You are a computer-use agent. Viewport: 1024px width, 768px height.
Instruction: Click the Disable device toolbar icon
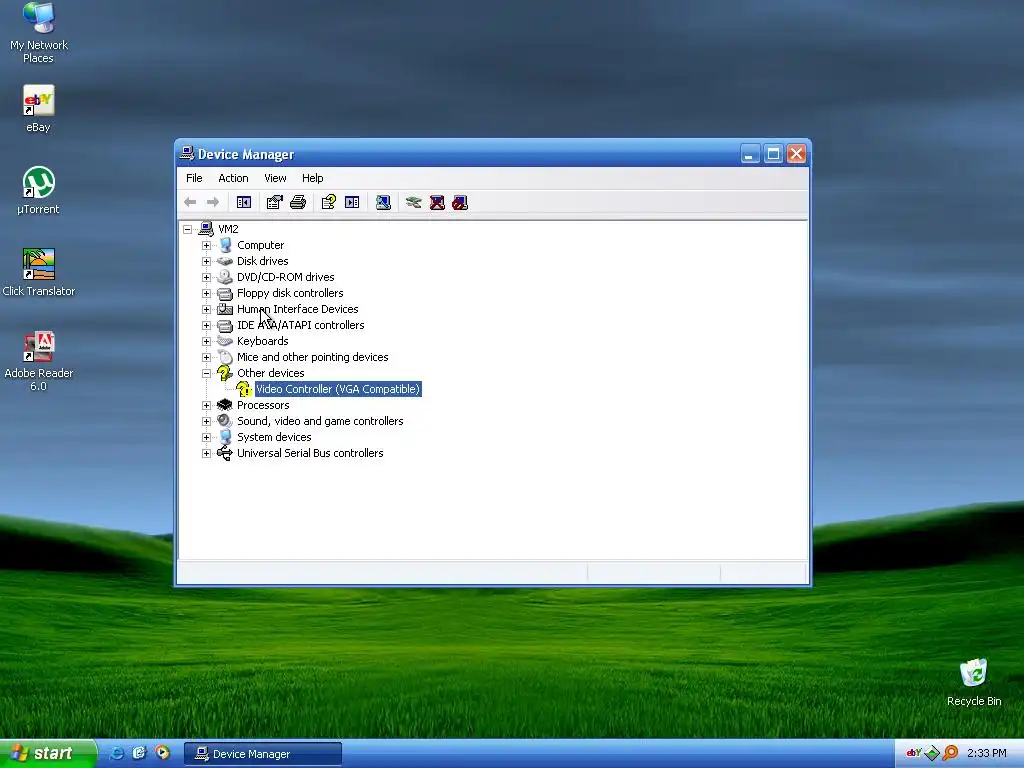(x=460, y=202)
